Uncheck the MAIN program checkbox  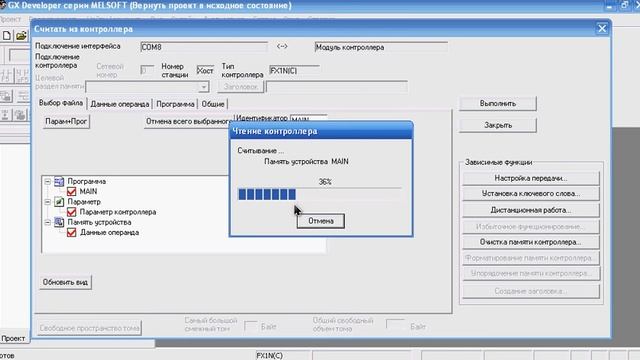coord(71,191)
